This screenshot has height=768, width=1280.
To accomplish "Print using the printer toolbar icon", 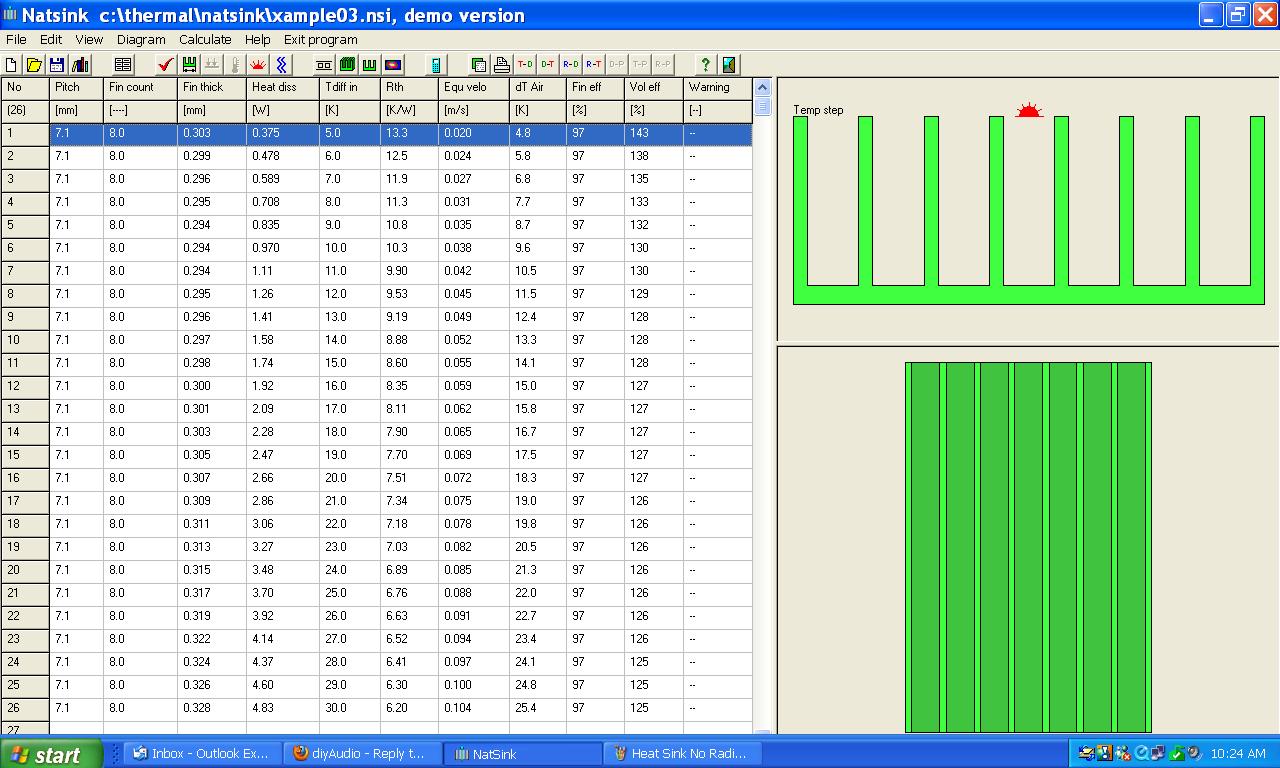I will [x=502, y=65].
